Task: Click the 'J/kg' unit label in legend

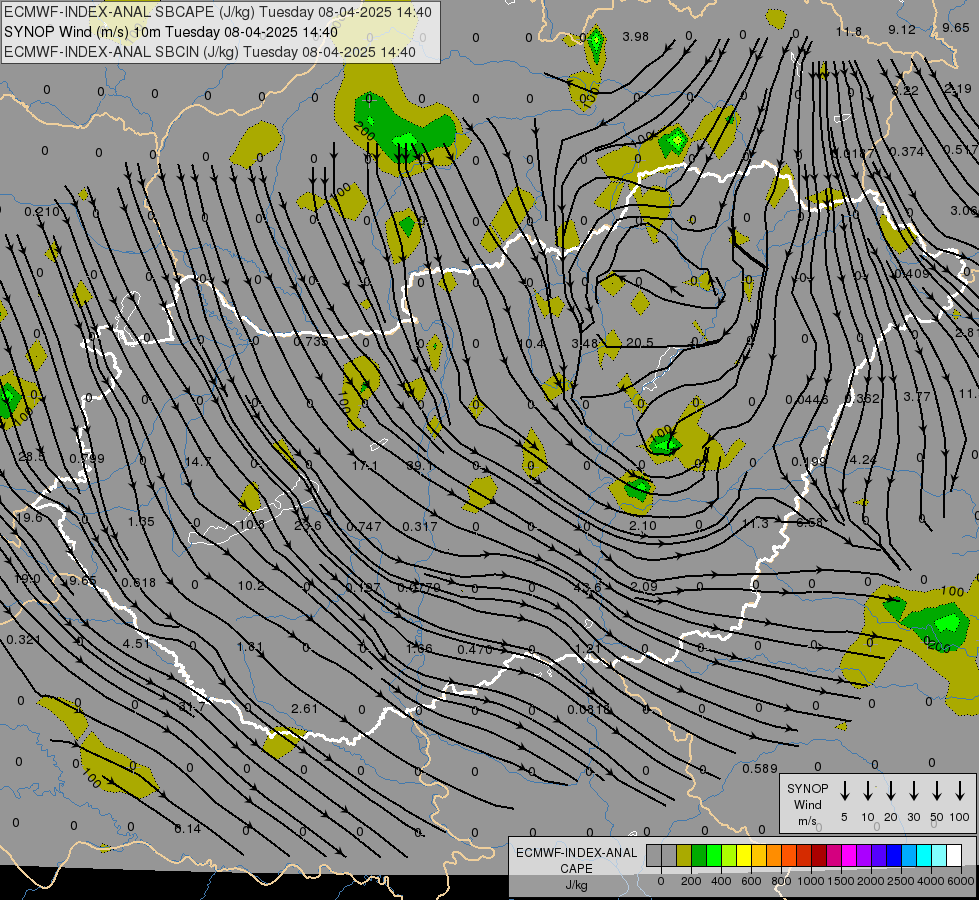Action: [x=576, y=885]
